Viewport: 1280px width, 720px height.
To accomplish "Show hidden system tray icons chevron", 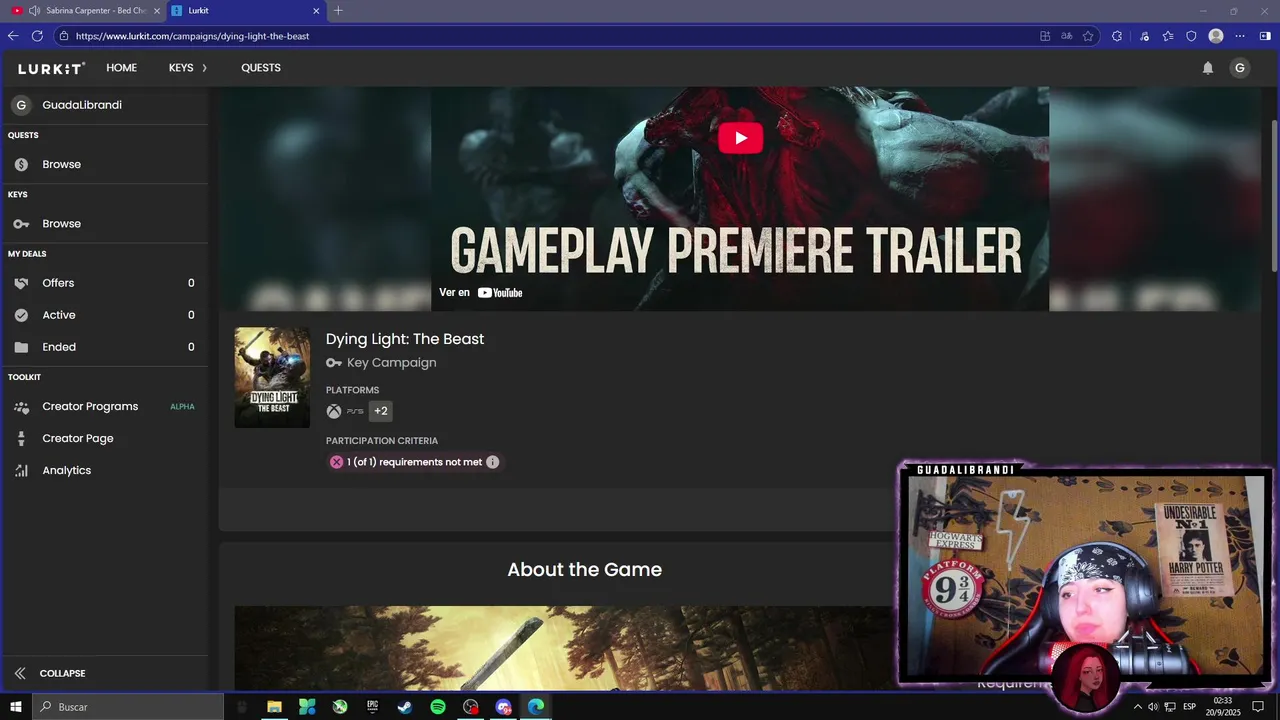I will (1137, 707).
